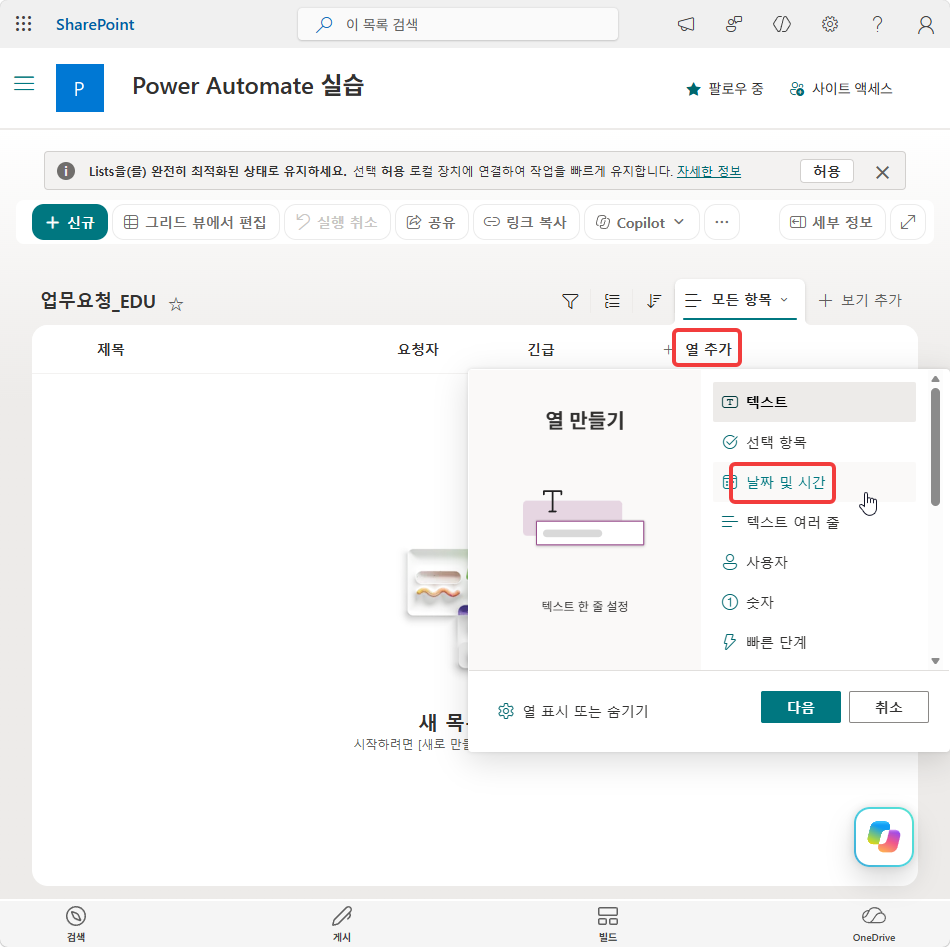
Task: Click the '다음' next button
Action: 800,707
